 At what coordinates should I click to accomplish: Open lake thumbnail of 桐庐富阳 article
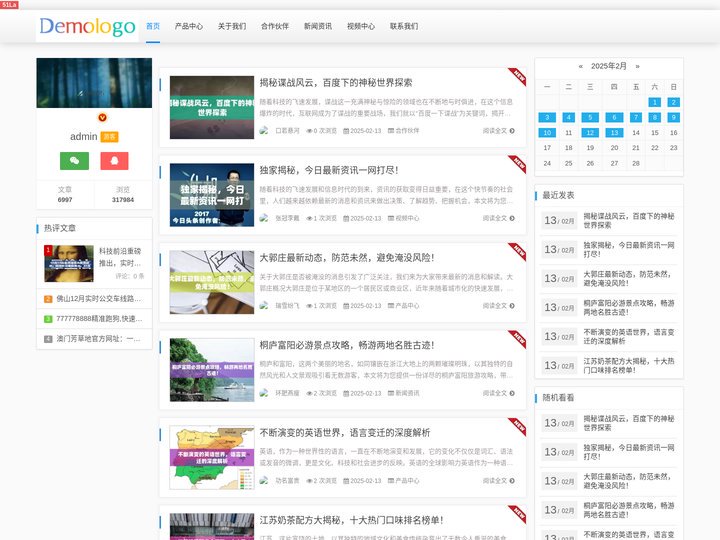click(212, 370)
